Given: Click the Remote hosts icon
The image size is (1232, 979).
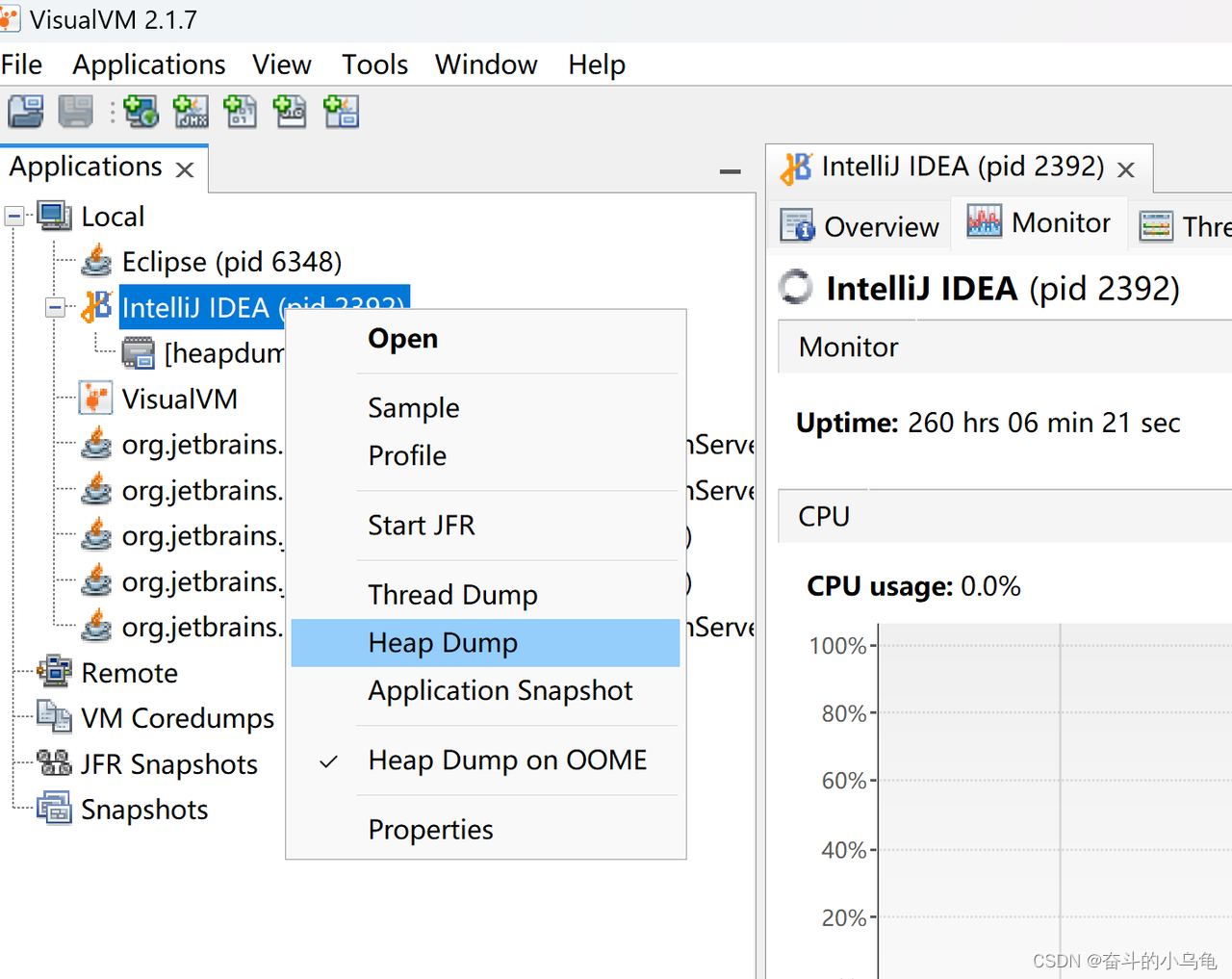Looking at the screenshot, I should point(54,672).
